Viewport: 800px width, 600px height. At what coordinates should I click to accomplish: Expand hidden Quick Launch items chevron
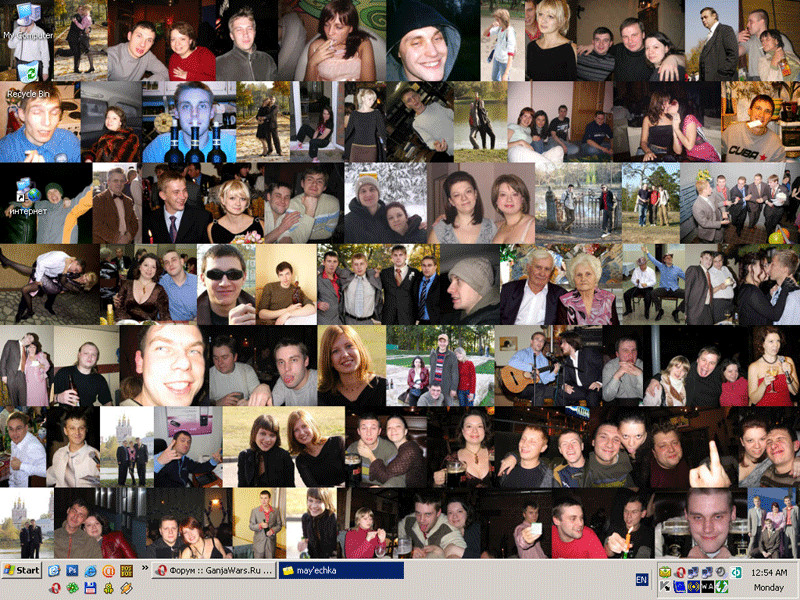[x=145, y=567]
